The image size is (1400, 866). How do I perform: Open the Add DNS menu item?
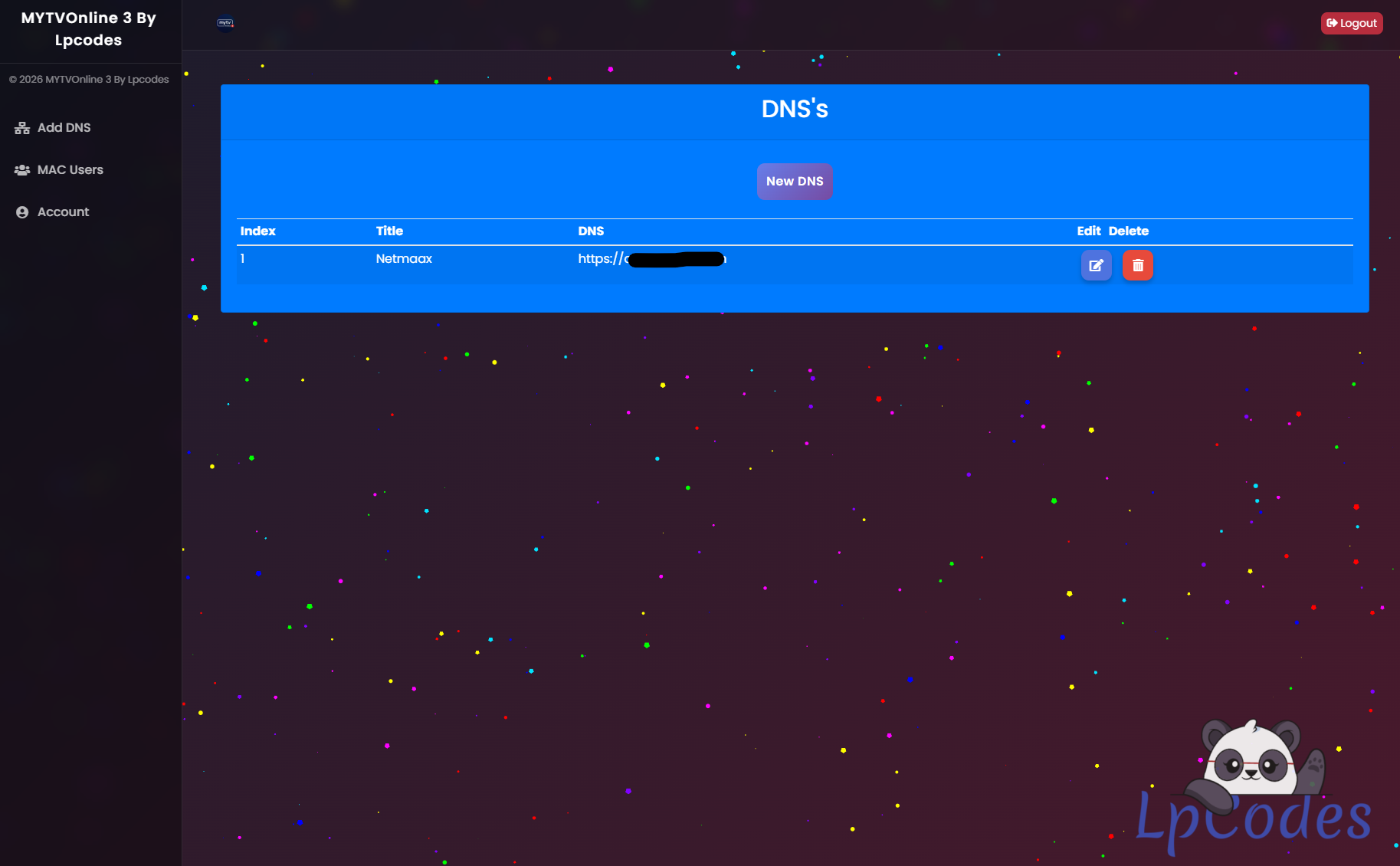(64, 128)
